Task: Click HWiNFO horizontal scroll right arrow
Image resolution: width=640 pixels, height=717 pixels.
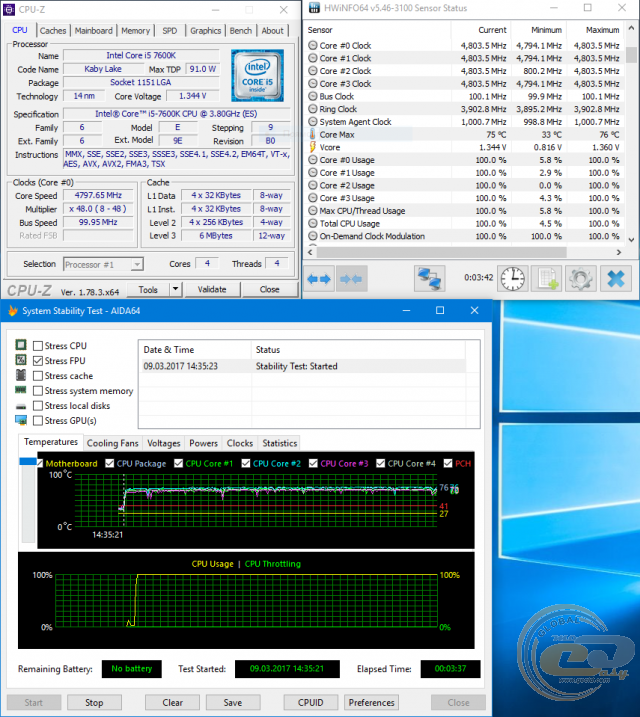Action: tap(619, 252)
